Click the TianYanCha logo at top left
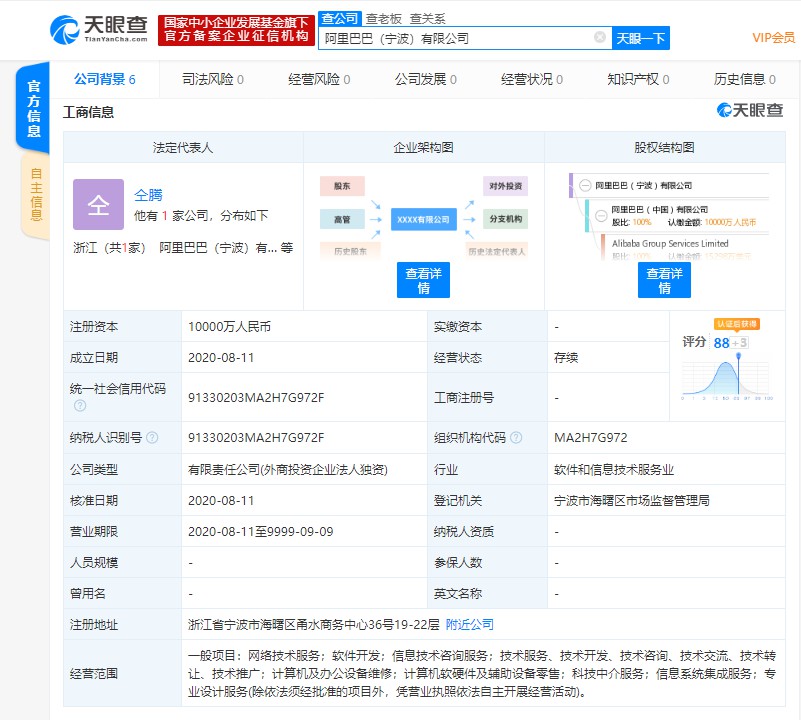Screen dimensions: 801x720 pyautogui.click(x=99, y=29)
